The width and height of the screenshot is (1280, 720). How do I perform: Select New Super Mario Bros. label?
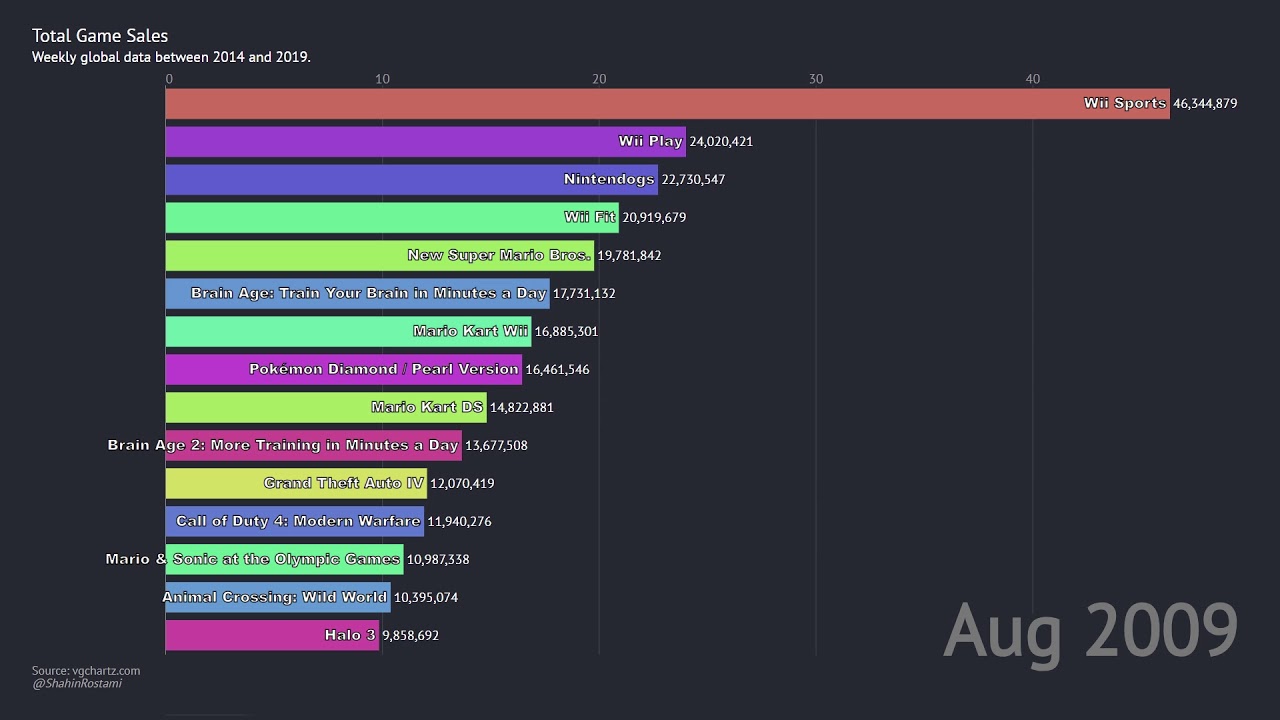click(499, 255)
